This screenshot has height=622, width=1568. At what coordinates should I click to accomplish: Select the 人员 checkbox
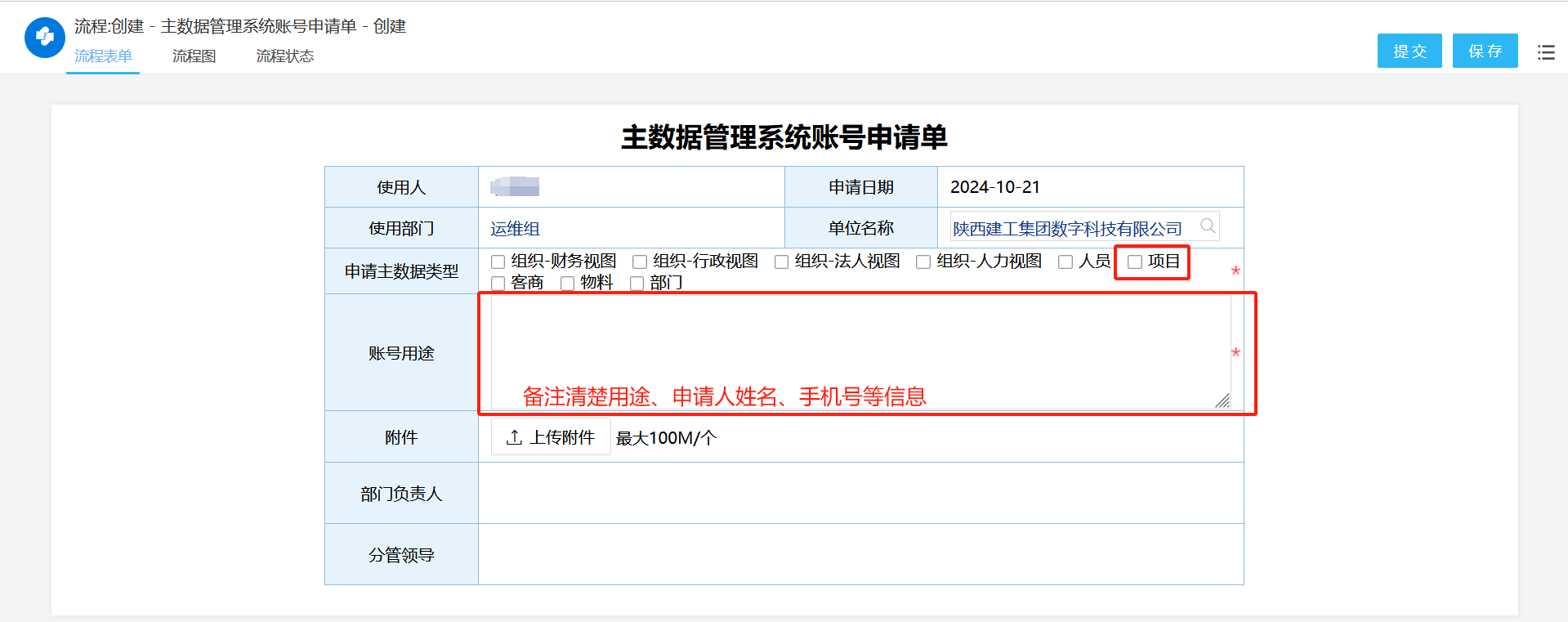click(1065, 262)
